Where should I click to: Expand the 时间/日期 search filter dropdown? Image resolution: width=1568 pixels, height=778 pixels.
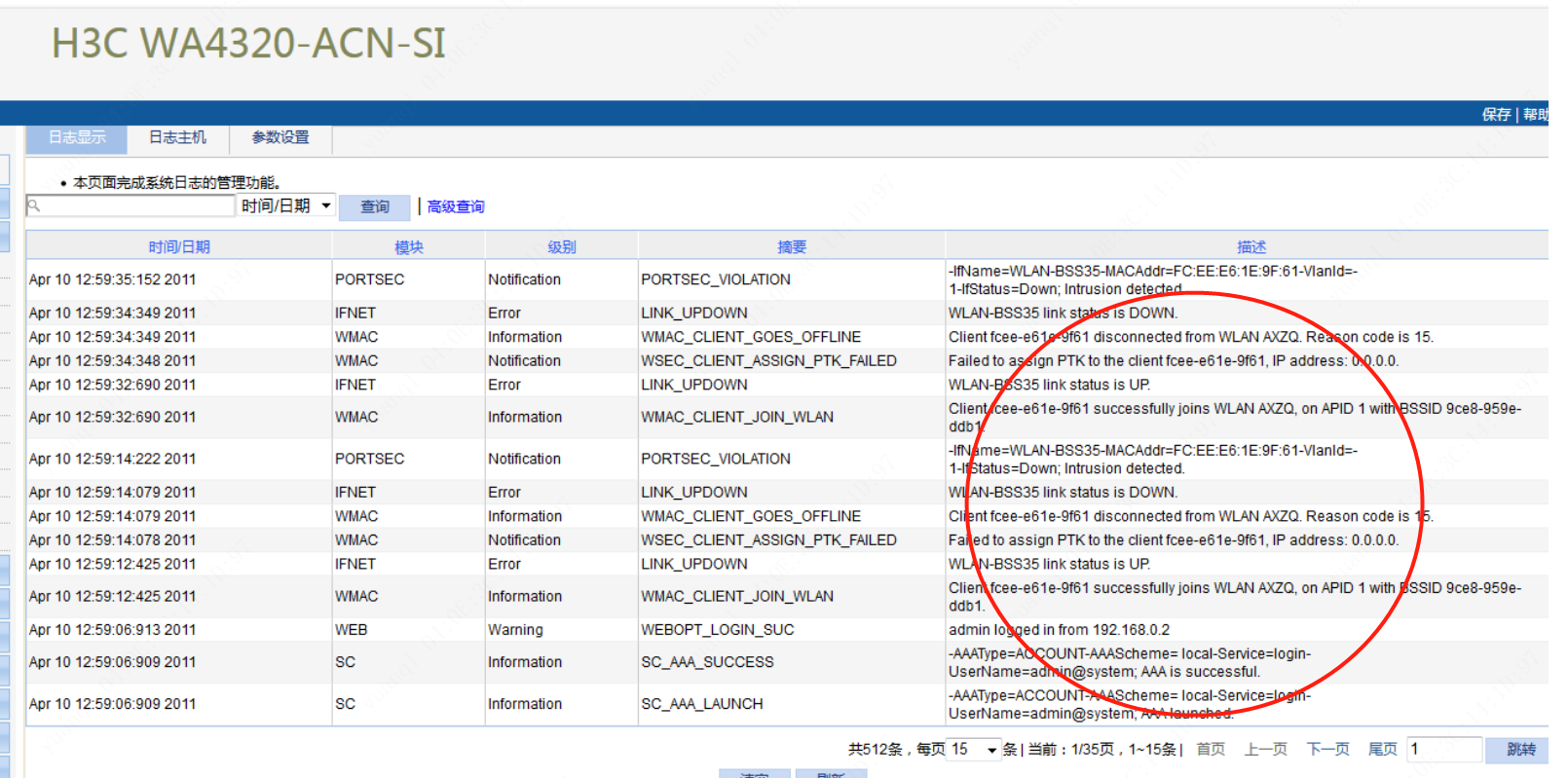(286, 205)
